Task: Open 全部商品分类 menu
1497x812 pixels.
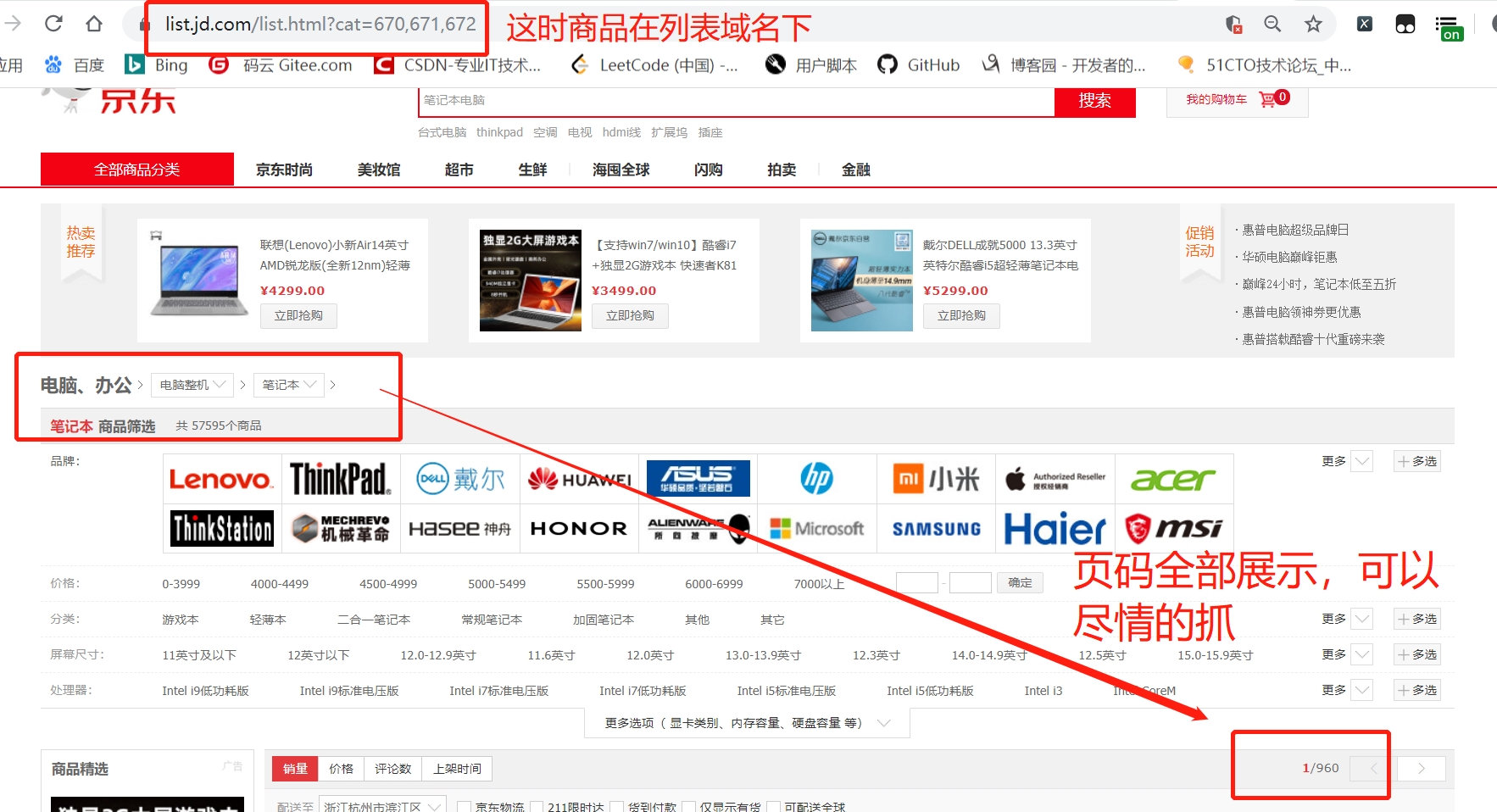Action: pyautogui.click(x=137, y=170)
